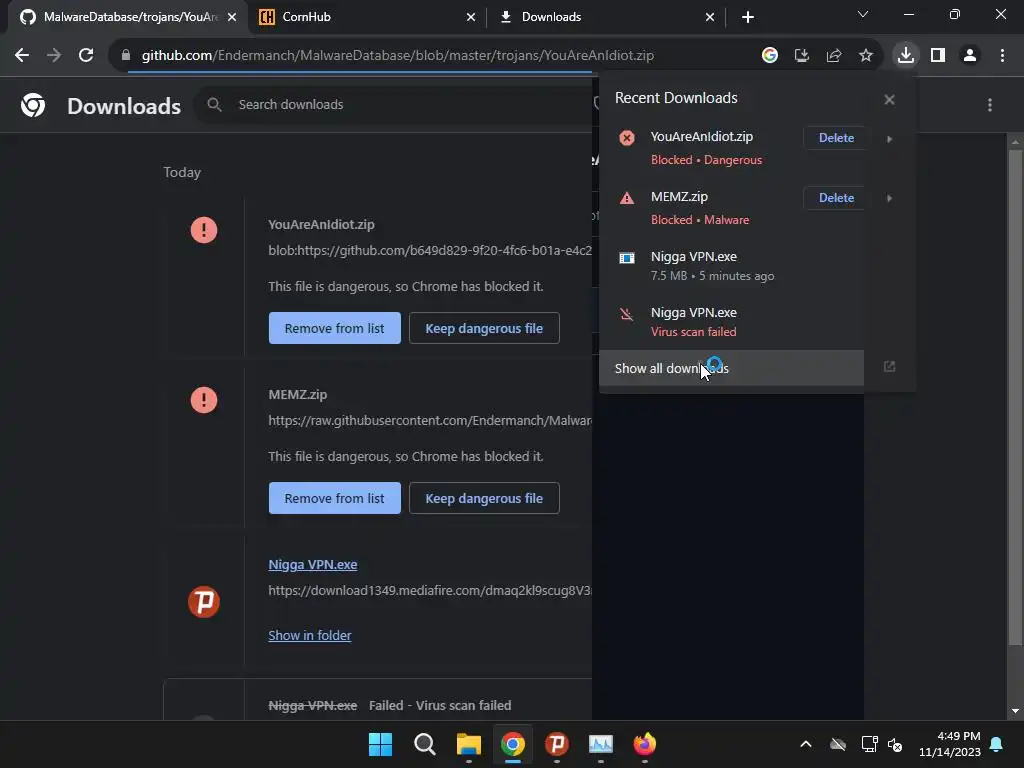Open the network tray icon
Image resolution: width=1024 pixels, height=768 pixels.
pyautogui.click(x=869, y=744)
